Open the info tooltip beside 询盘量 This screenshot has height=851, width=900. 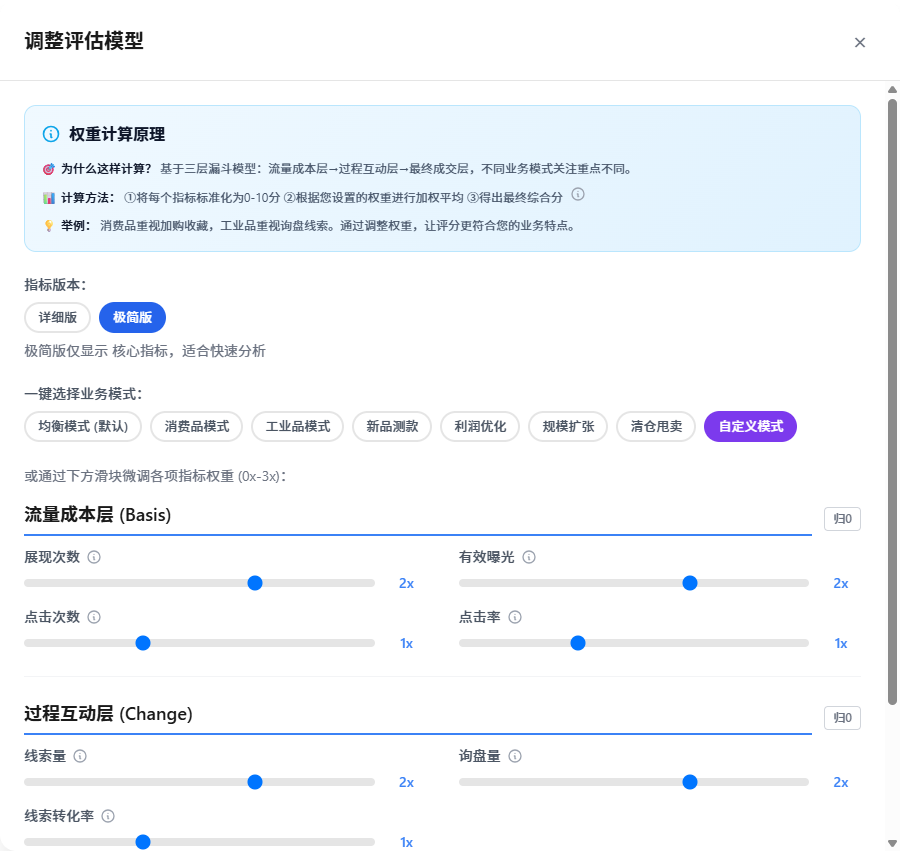[514, 756]
